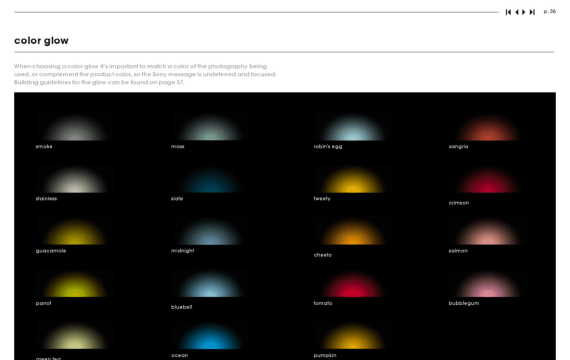
Task: Select the cheeto glow swatch
Action: [x=352, y=232]
